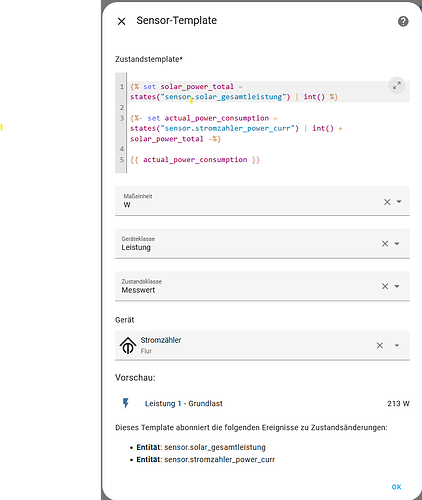Screen dimensions: 422x500
Task: Open the help question mark icon
Action: [x=403, y=21]
